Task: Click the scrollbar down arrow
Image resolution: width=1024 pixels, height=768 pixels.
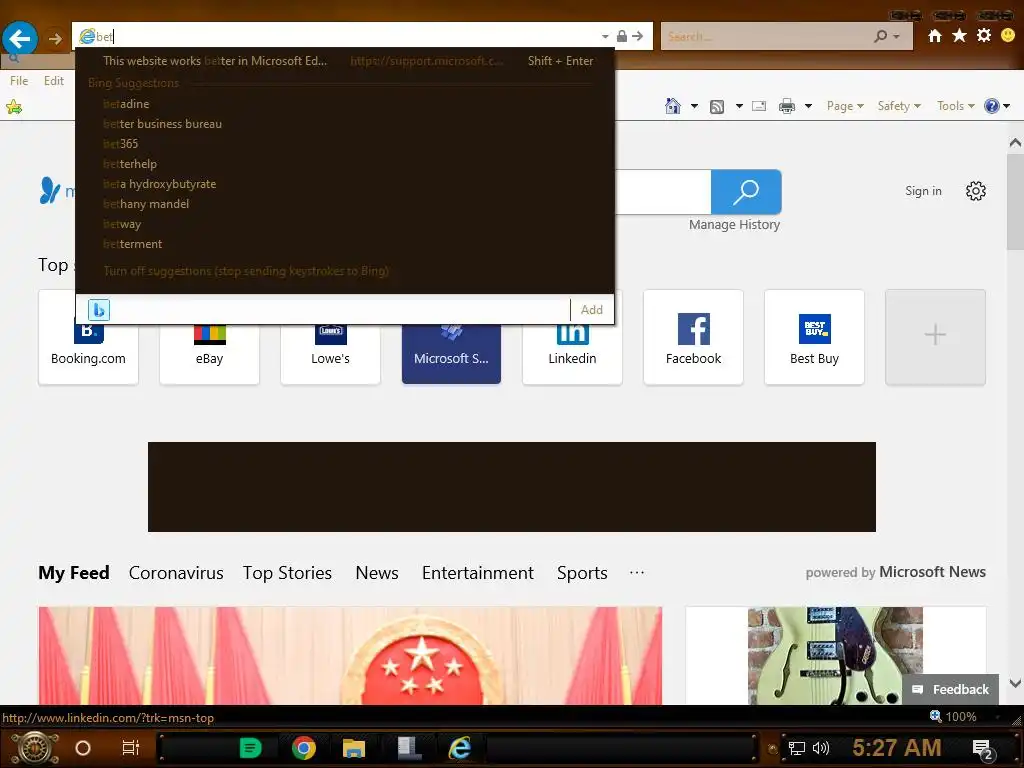Action: coord(1015,684)
